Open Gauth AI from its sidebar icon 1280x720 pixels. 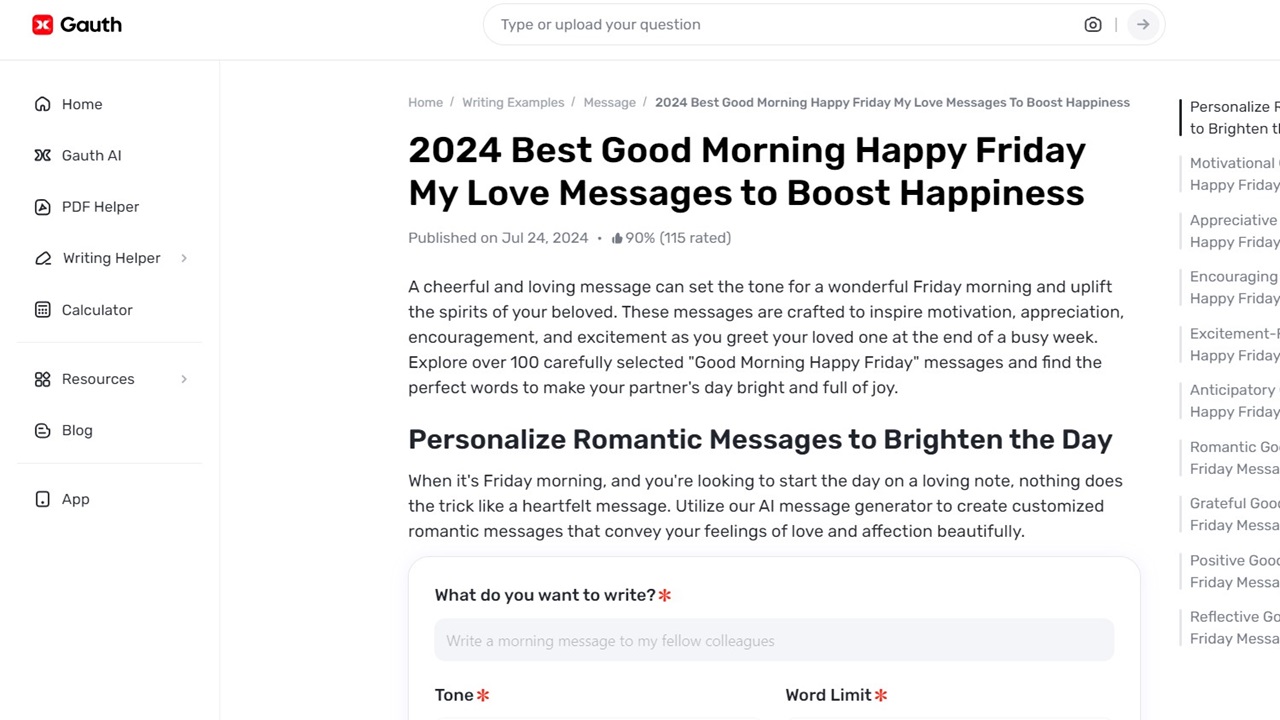42,155
